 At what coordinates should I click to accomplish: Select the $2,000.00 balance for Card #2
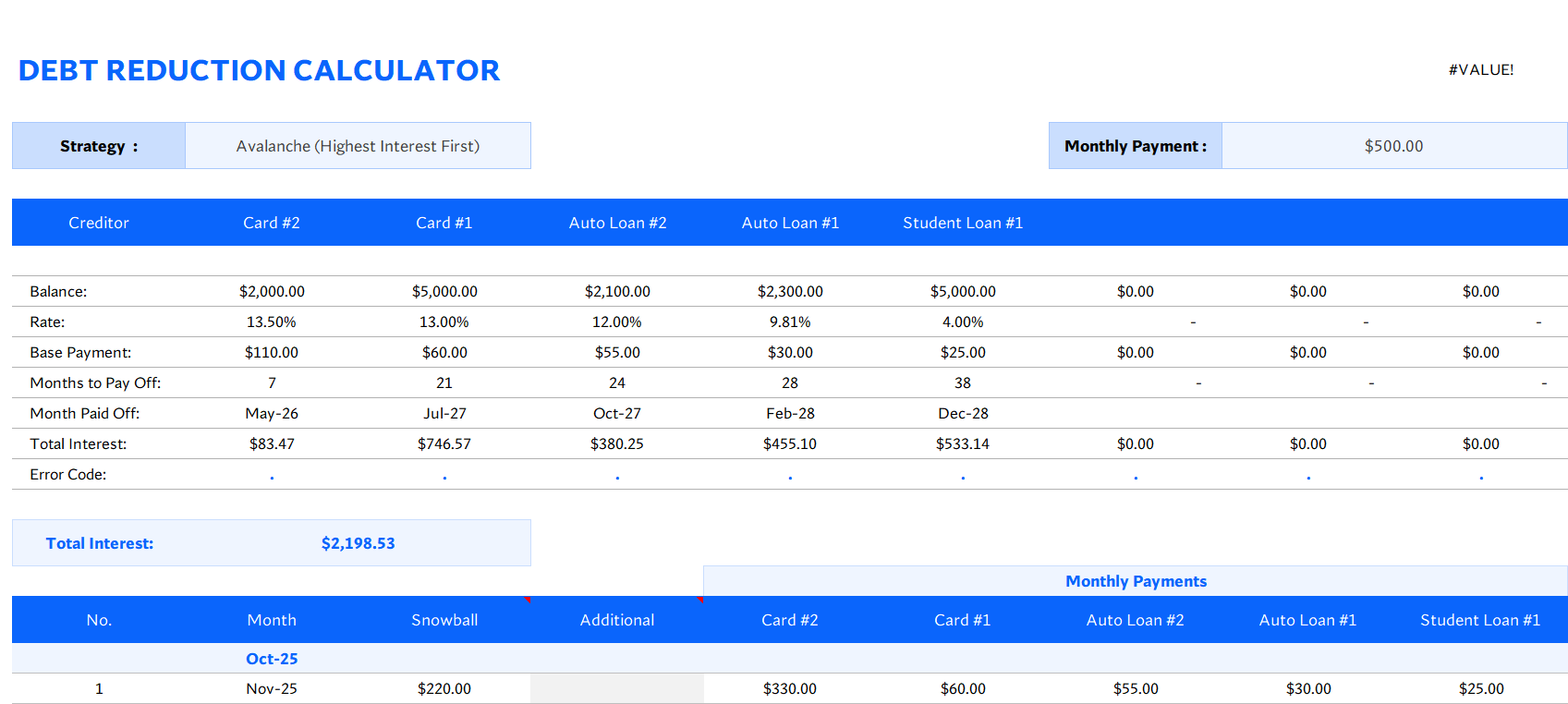(272, 291)
